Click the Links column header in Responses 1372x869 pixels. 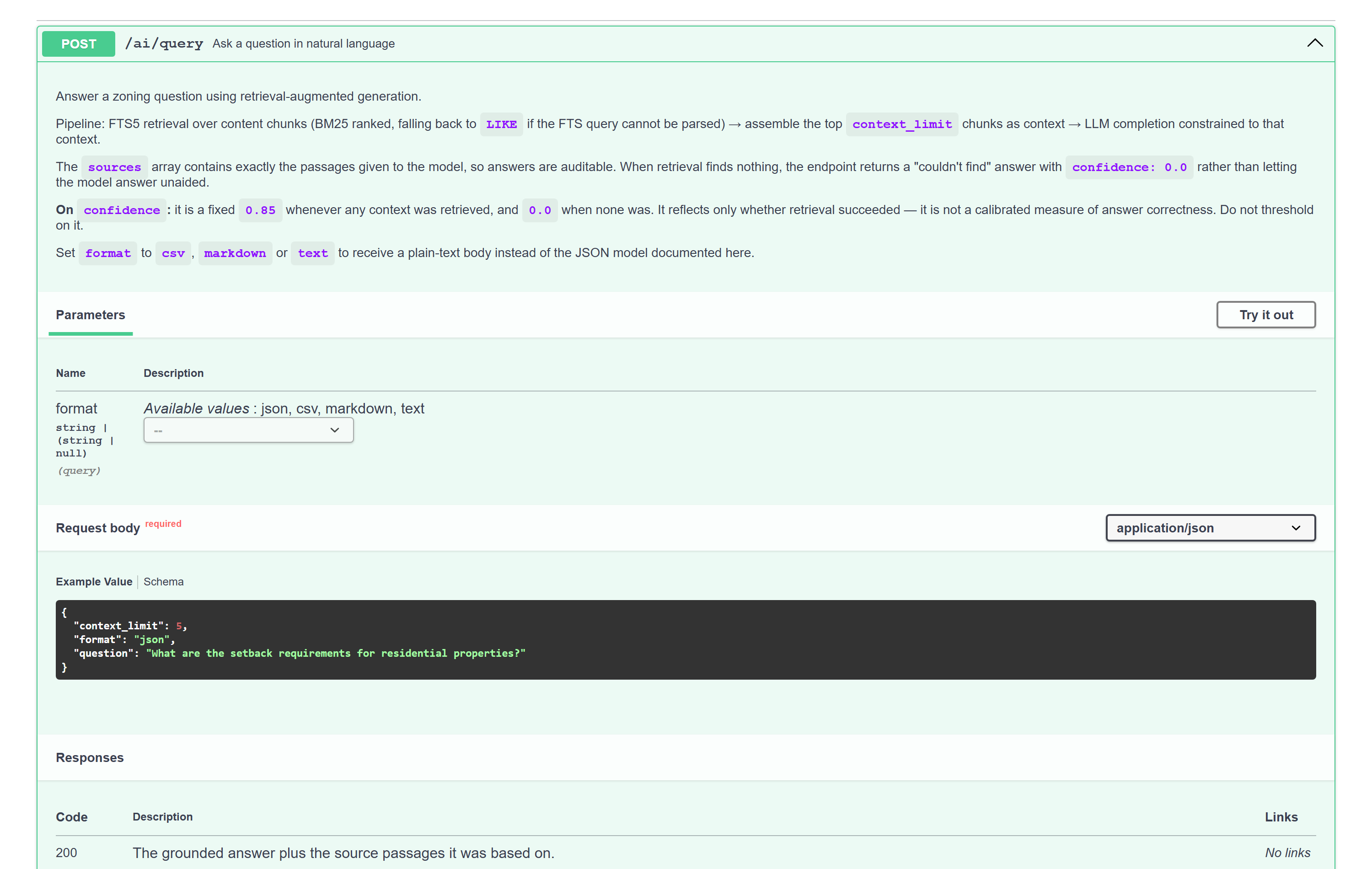(x=1281, y=816)
